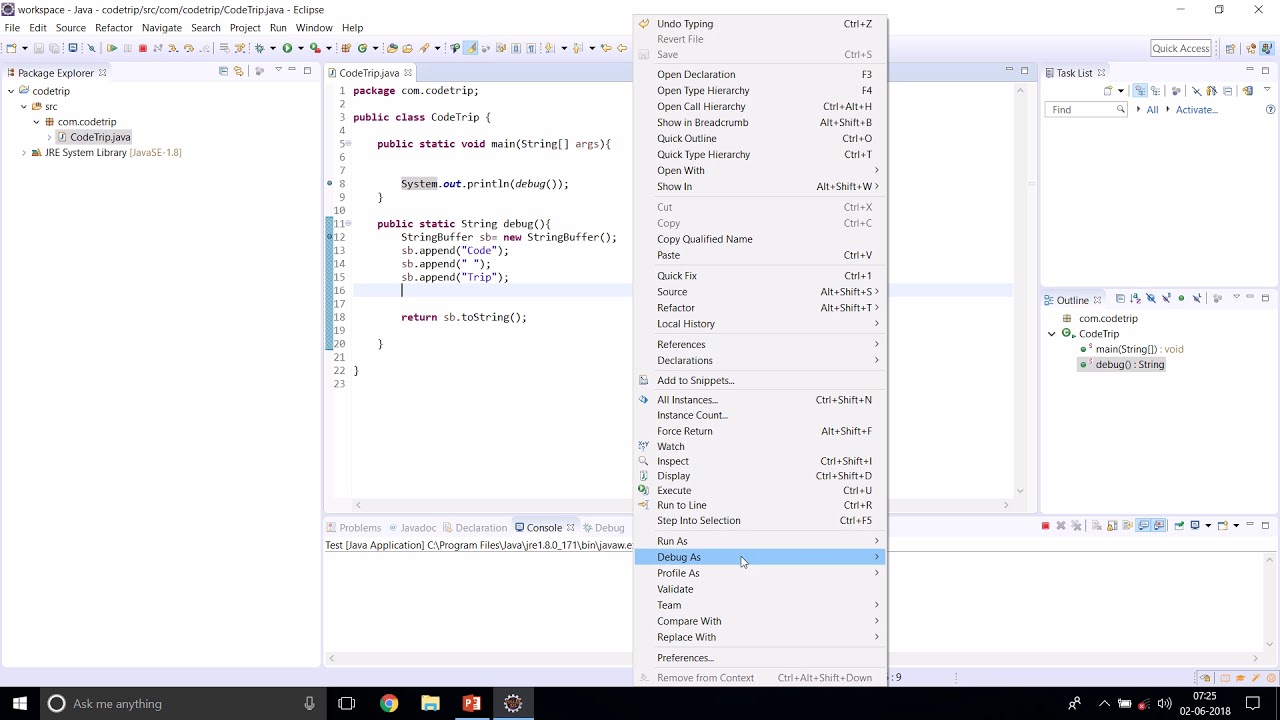Toggle Categorized presentation in Task List
The image size is (1280, 720).
[1140, 90]
